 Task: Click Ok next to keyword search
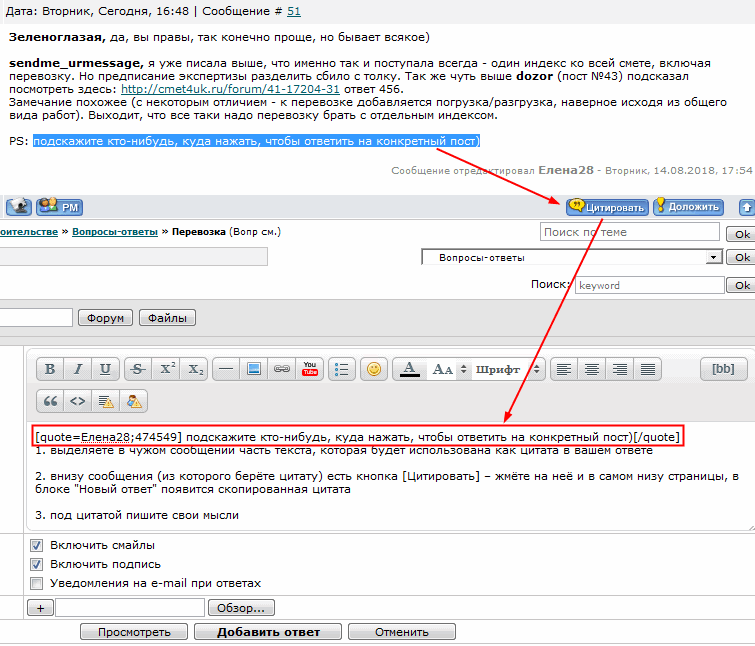pyautogui.click(x=742, y=285)
